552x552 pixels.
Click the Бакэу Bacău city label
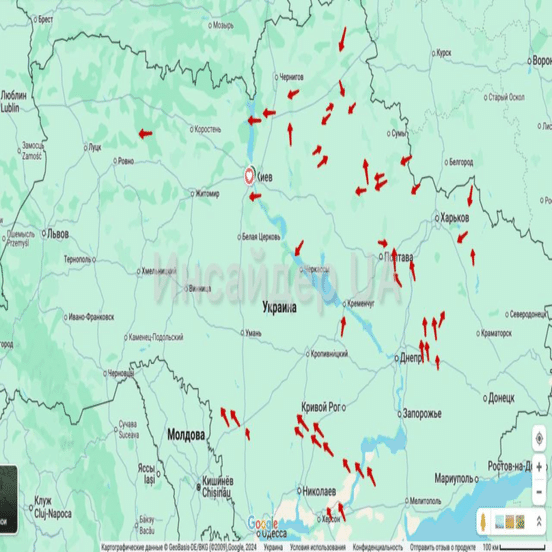[147, 525]
